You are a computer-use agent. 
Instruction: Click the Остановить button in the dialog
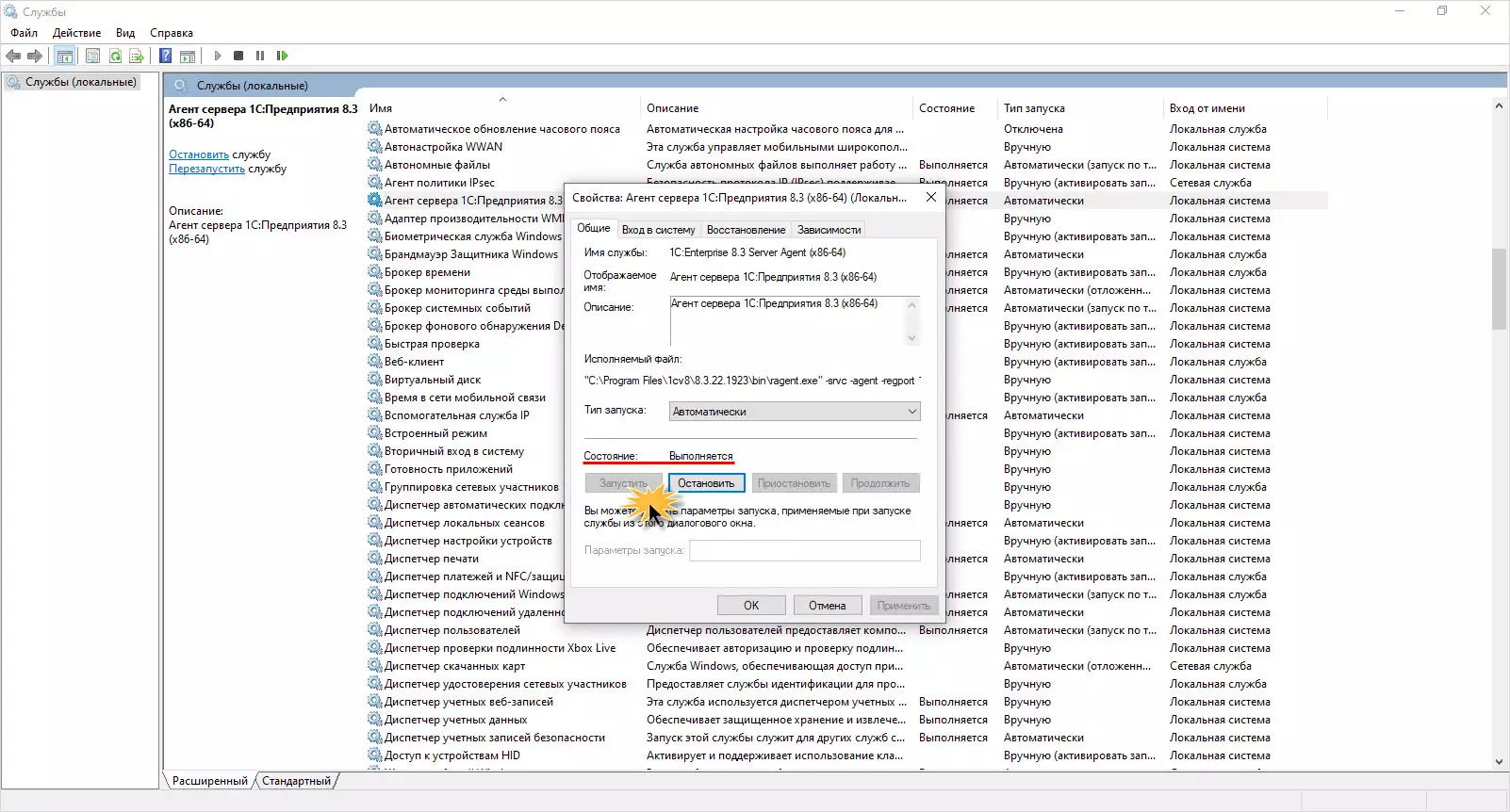706,483
